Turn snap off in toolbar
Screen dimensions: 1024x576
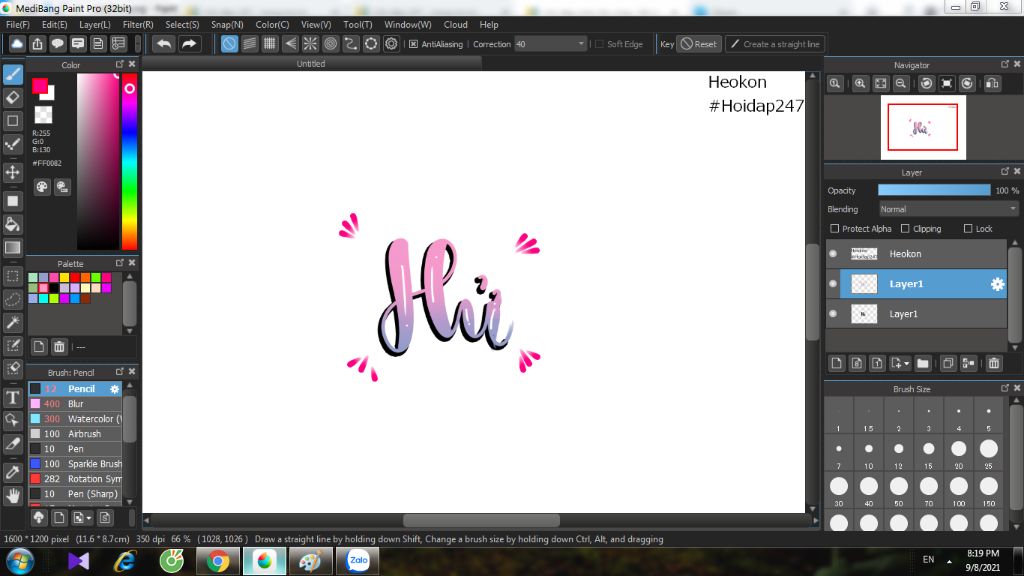pos(229,44)
